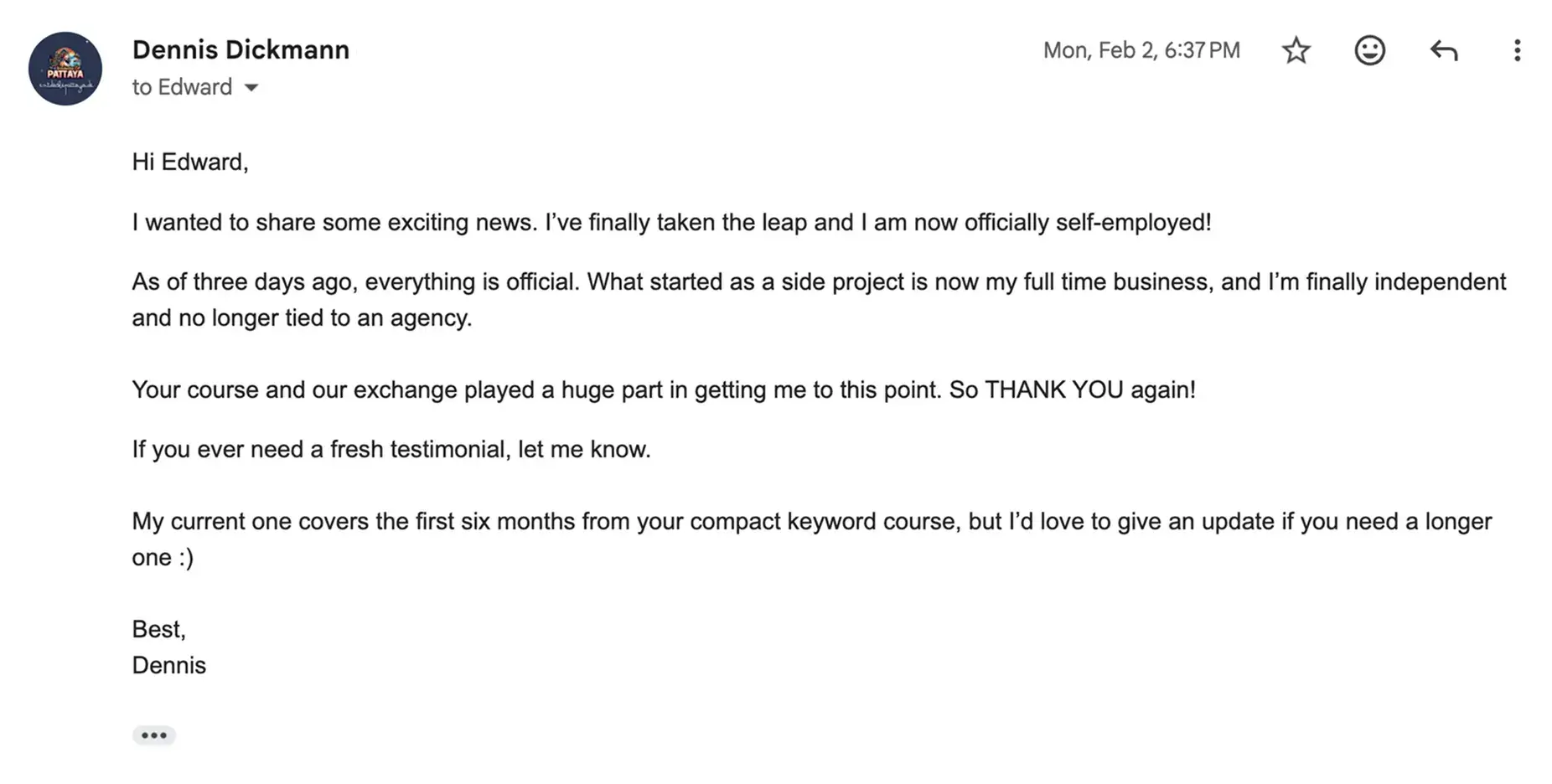Click the timestamp Mon, Feb 2, 6:37 PM
1552x784 pixels.
coord(1141,50)
